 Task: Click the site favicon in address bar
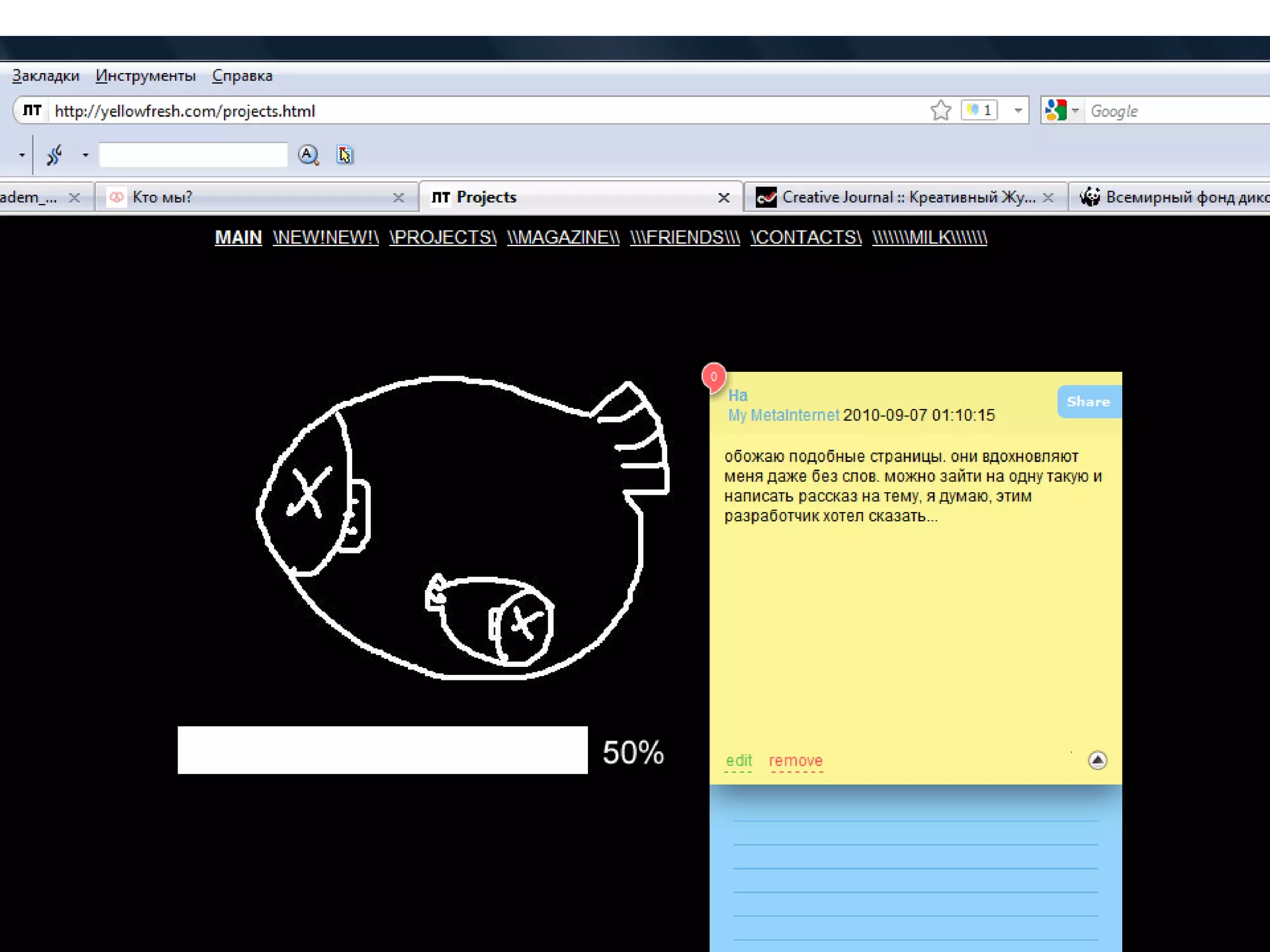coord(32,110)
